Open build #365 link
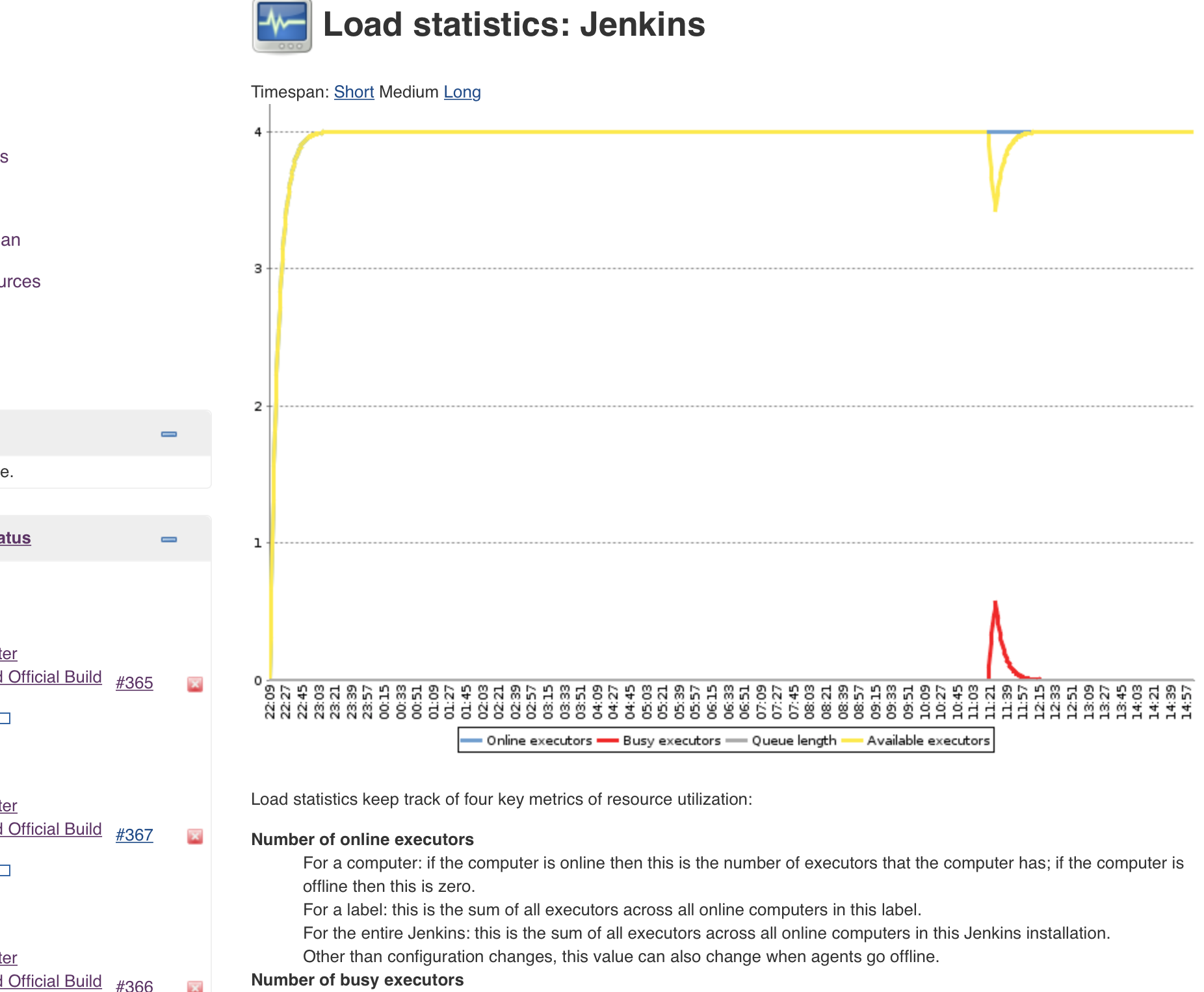This screenshot has height=992, width=1204. [x=134, y=683]
